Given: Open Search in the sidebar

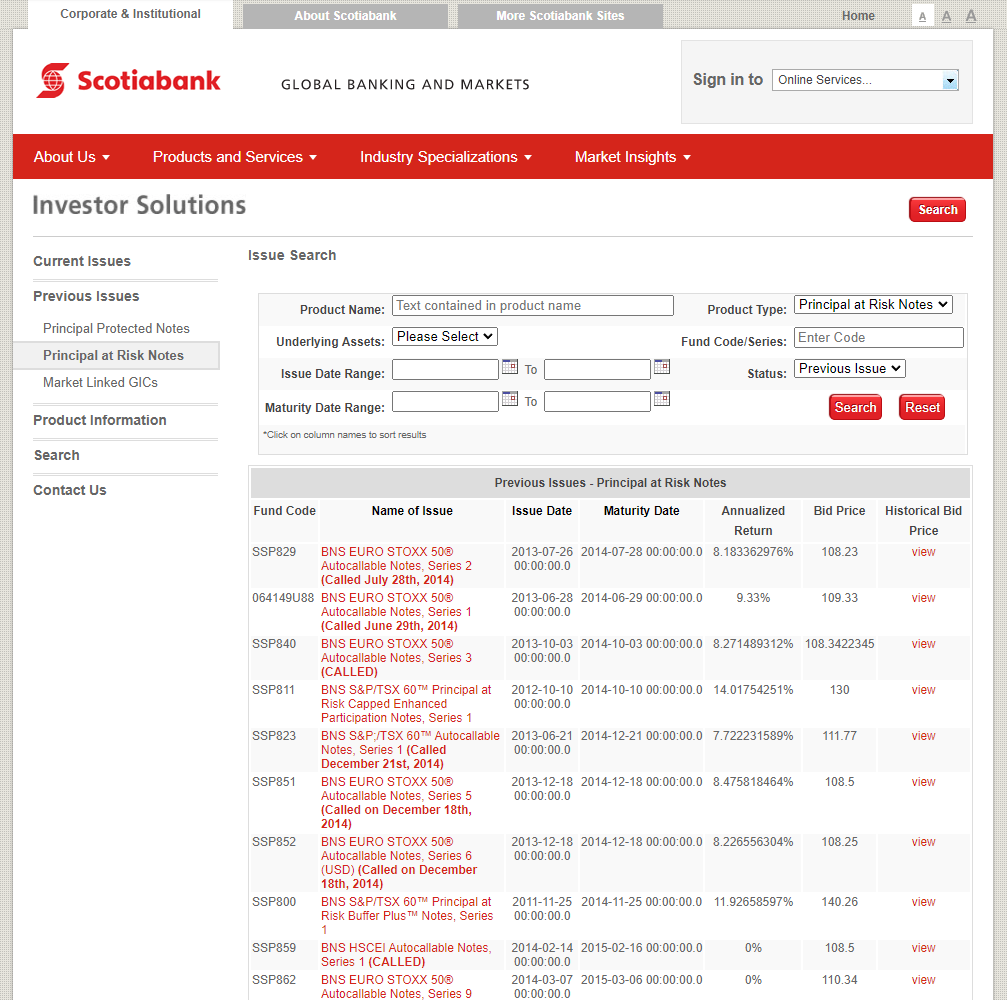Looking at the screenshot, I should point(57,455).
